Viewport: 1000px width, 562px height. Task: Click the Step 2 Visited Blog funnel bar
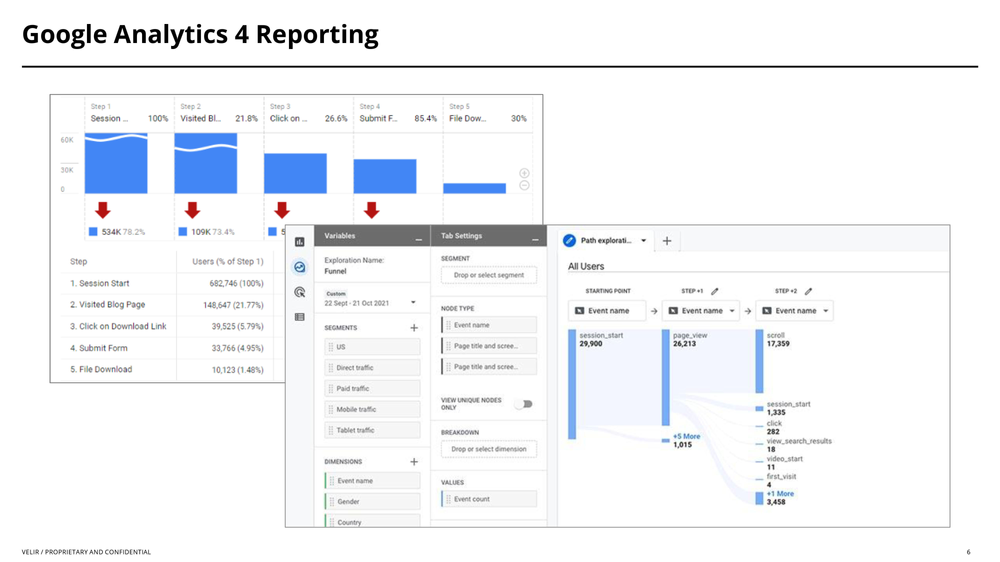point(205,163)
